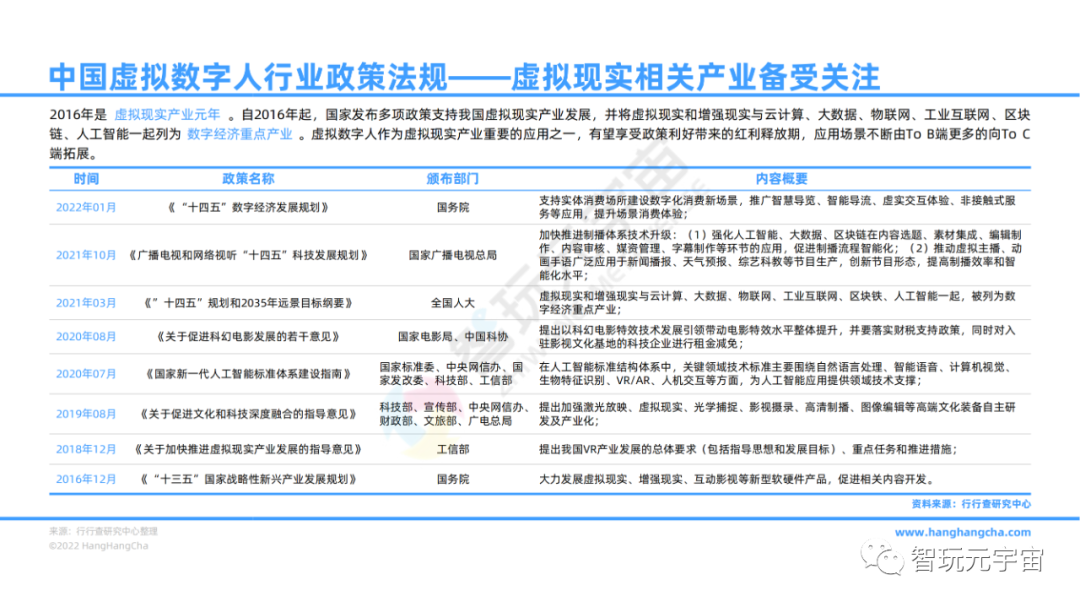The width and height of the screenshot is (1080, 607).
Task: Click summary starting 支持实体消费场所建设数字化消费新场景
Action: click(x=777, y=207)
